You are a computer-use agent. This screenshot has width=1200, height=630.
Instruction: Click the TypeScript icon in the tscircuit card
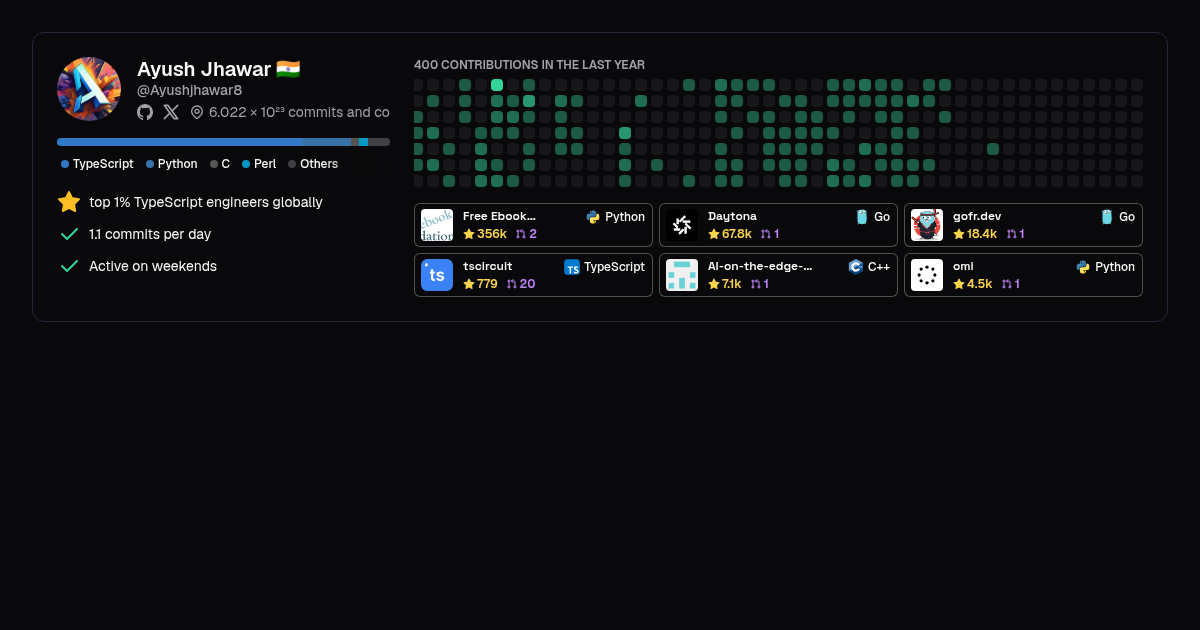(572, 267)
